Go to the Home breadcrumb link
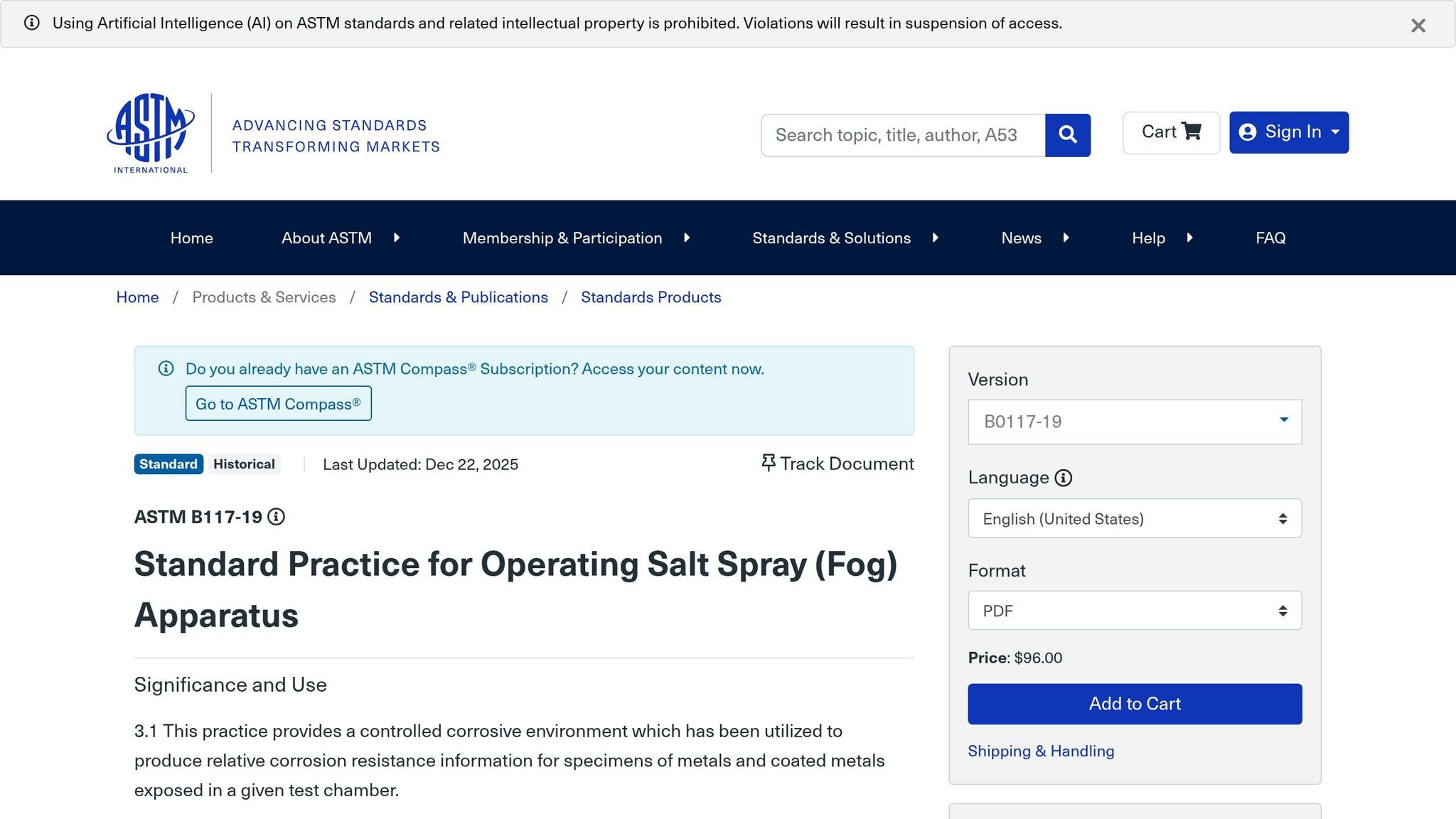This screenshot has height=819, width=1456. [137, 297]
